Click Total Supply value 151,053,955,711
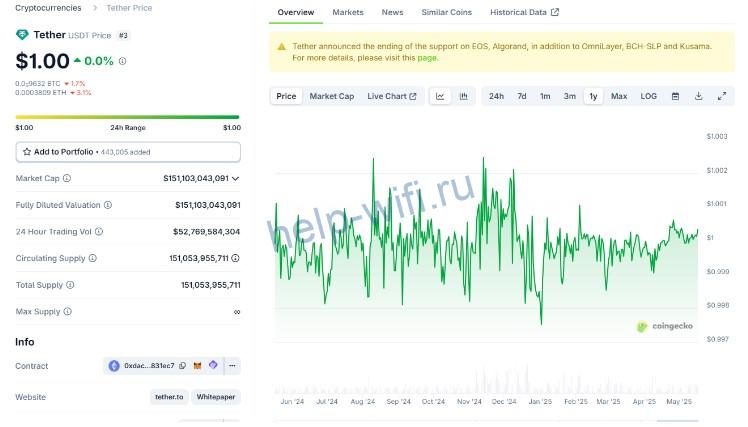The width and height of the screenshot is (748, 427). coord(210,285)
